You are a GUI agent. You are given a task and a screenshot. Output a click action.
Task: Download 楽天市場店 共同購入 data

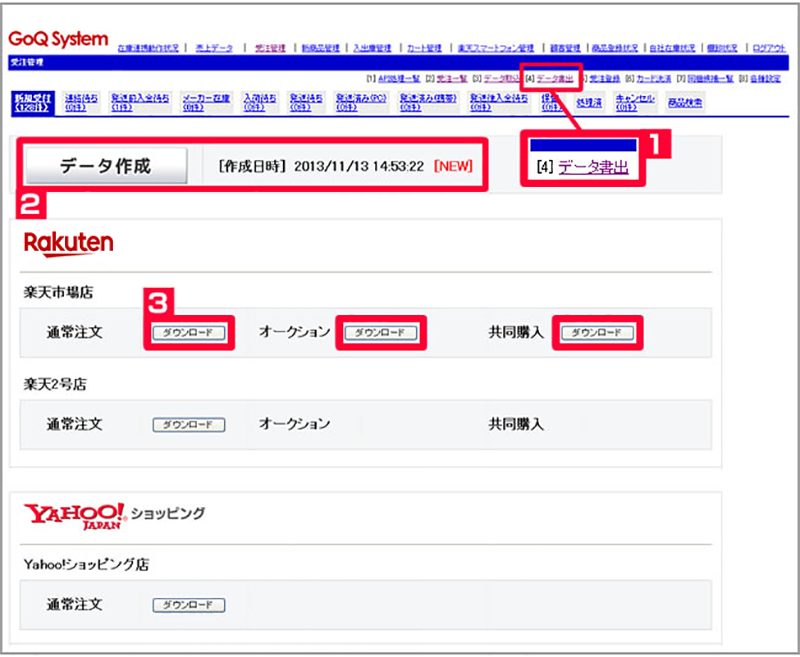(597, 333)
